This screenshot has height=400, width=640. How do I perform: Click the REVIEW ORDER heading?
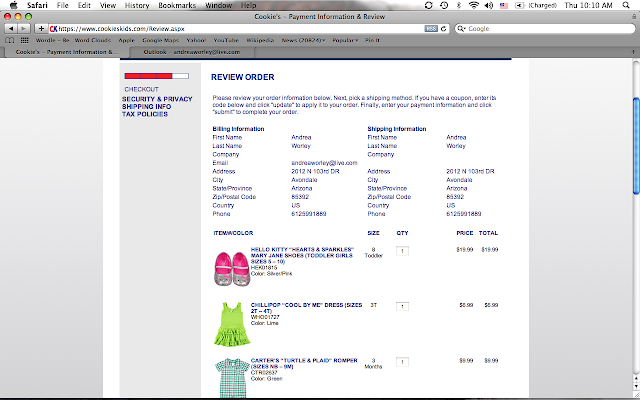242,77
